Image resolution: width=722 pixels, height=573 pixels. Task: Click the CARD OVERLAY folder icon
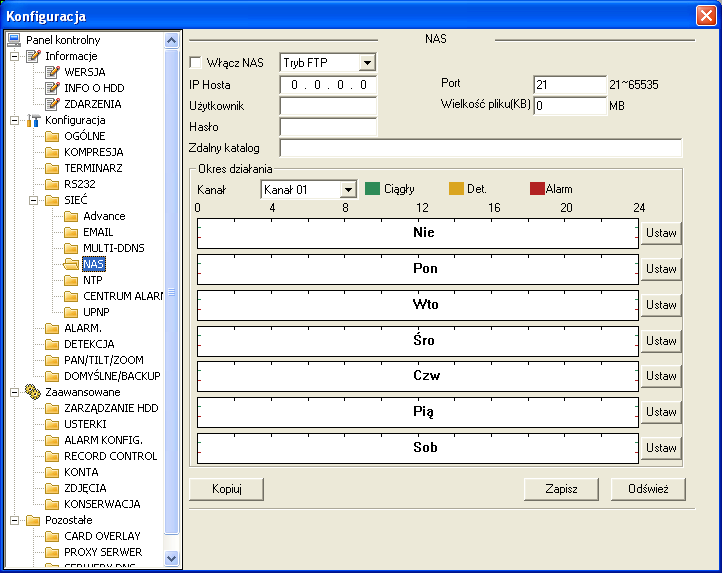[52, 536]
